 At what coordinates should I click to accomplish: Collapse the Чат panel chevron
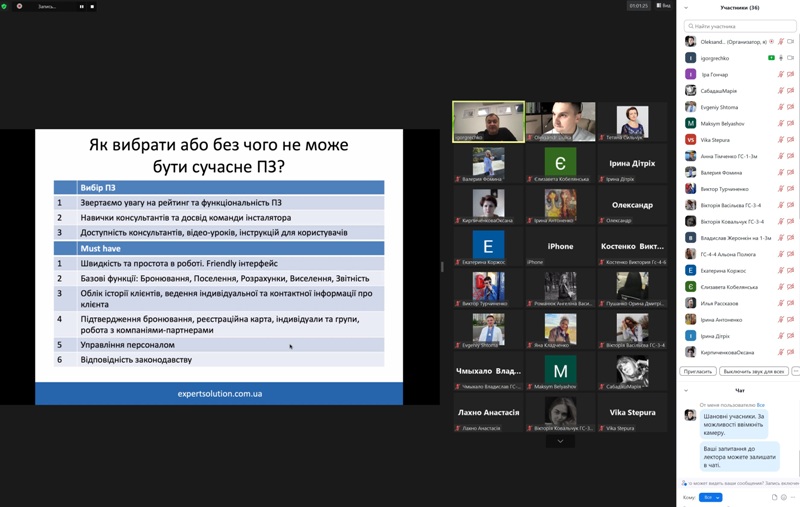pos(686,390)
